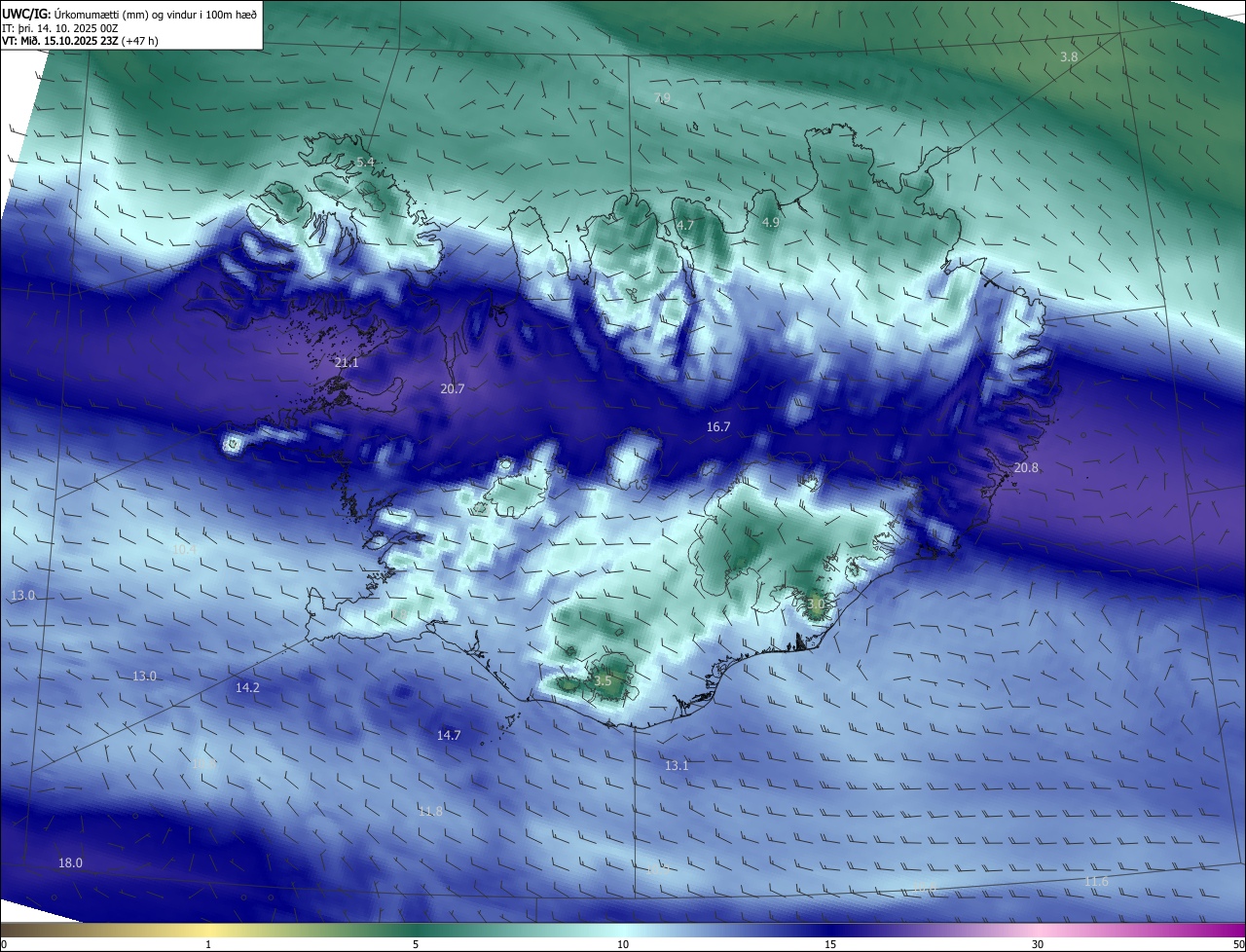Click the 20.7 precipitation value
The width and height of the screenshot is (1246, 952).
pos(453,389)
